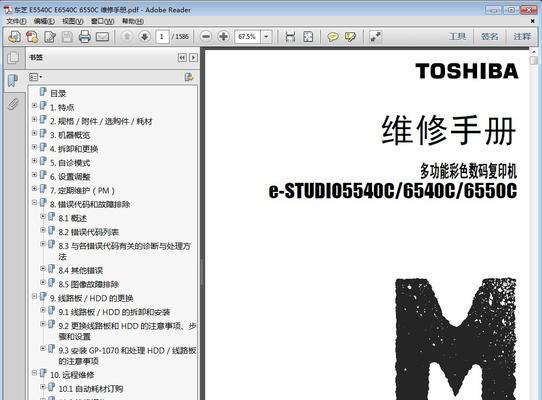Go to next page arrow button
Screen dimensions: 542x400
(144, 36)
